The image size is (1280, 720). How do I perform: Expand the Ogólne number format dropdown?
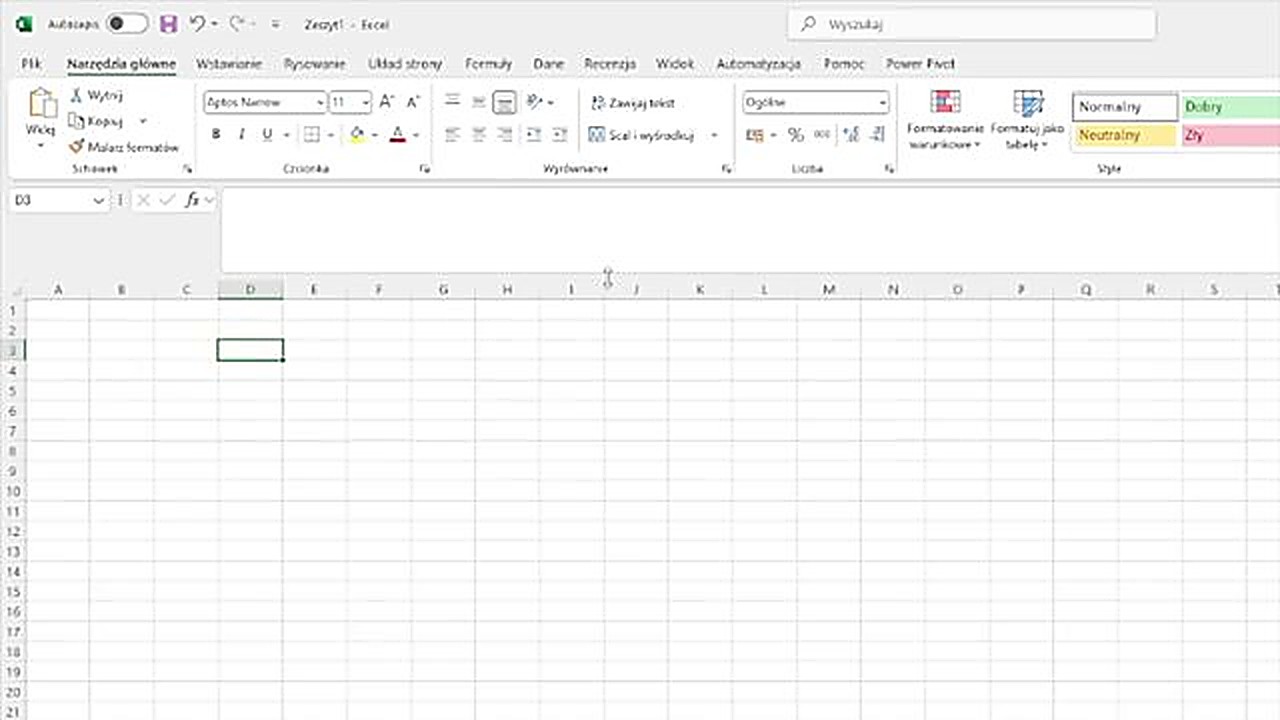click(882, 102)
